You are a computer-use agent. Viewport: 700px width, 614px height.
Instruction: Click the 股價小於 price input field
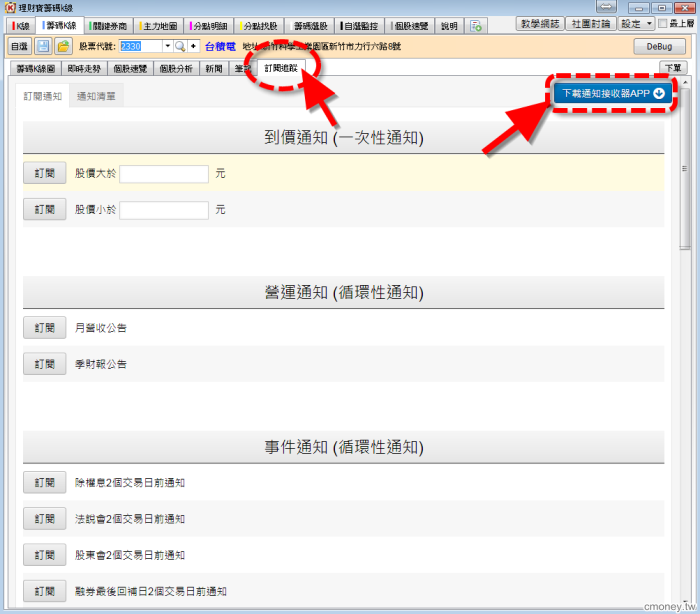click(164, 210)
